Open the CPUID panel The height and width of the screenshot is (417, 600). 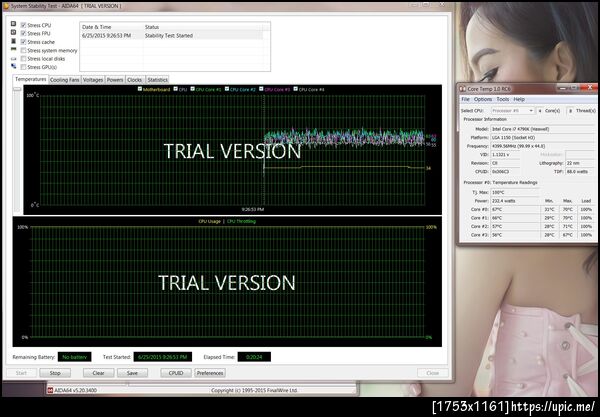pos(176,373)
